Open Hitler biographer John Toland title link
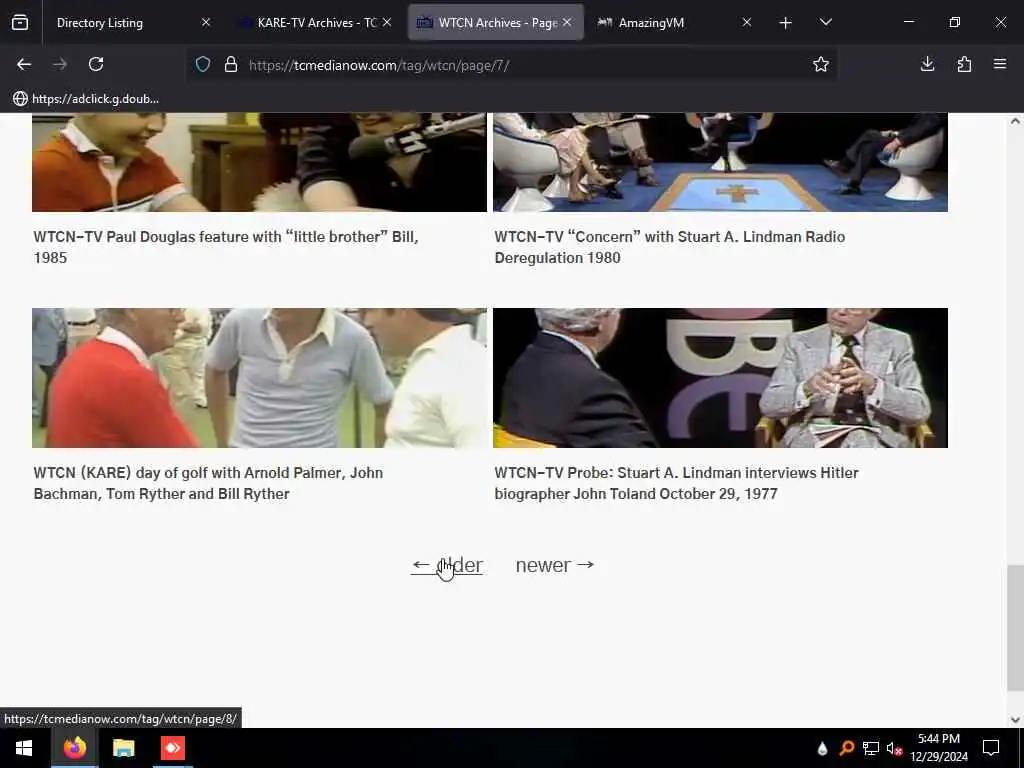The width and height of the screenshot is (1024, 768). 677,483
